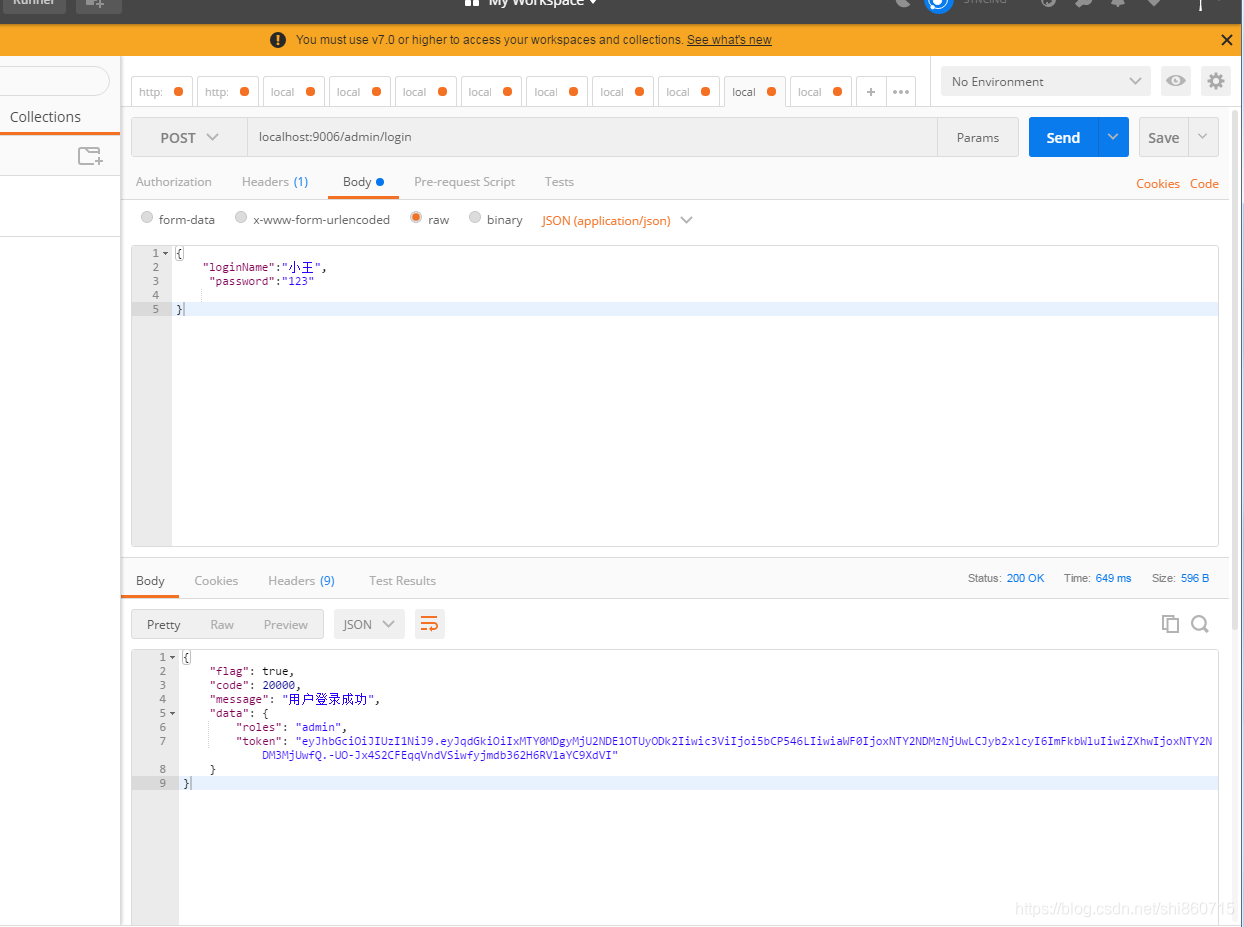The width and height of the screenshot is (1244, 927).
Task: Open the response Headers (9) tab
Action: point(301,580)
